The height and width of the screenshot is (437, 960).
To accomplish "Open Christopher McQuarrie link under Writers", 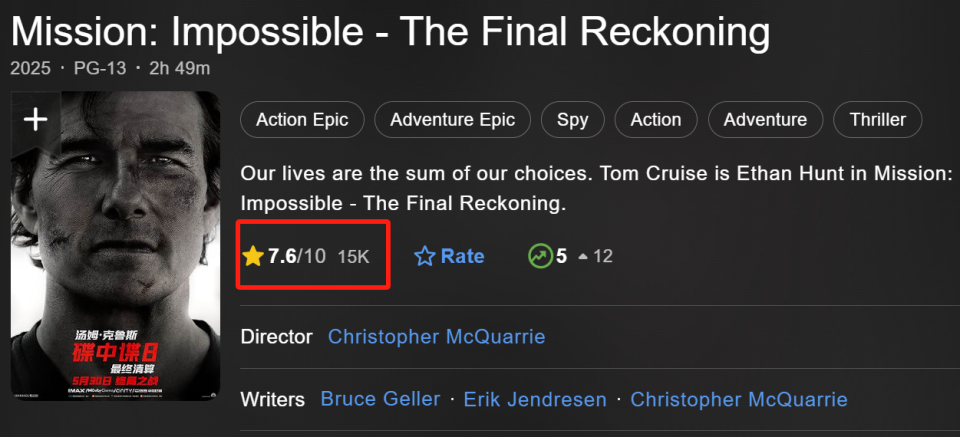I will coord(739,399).
